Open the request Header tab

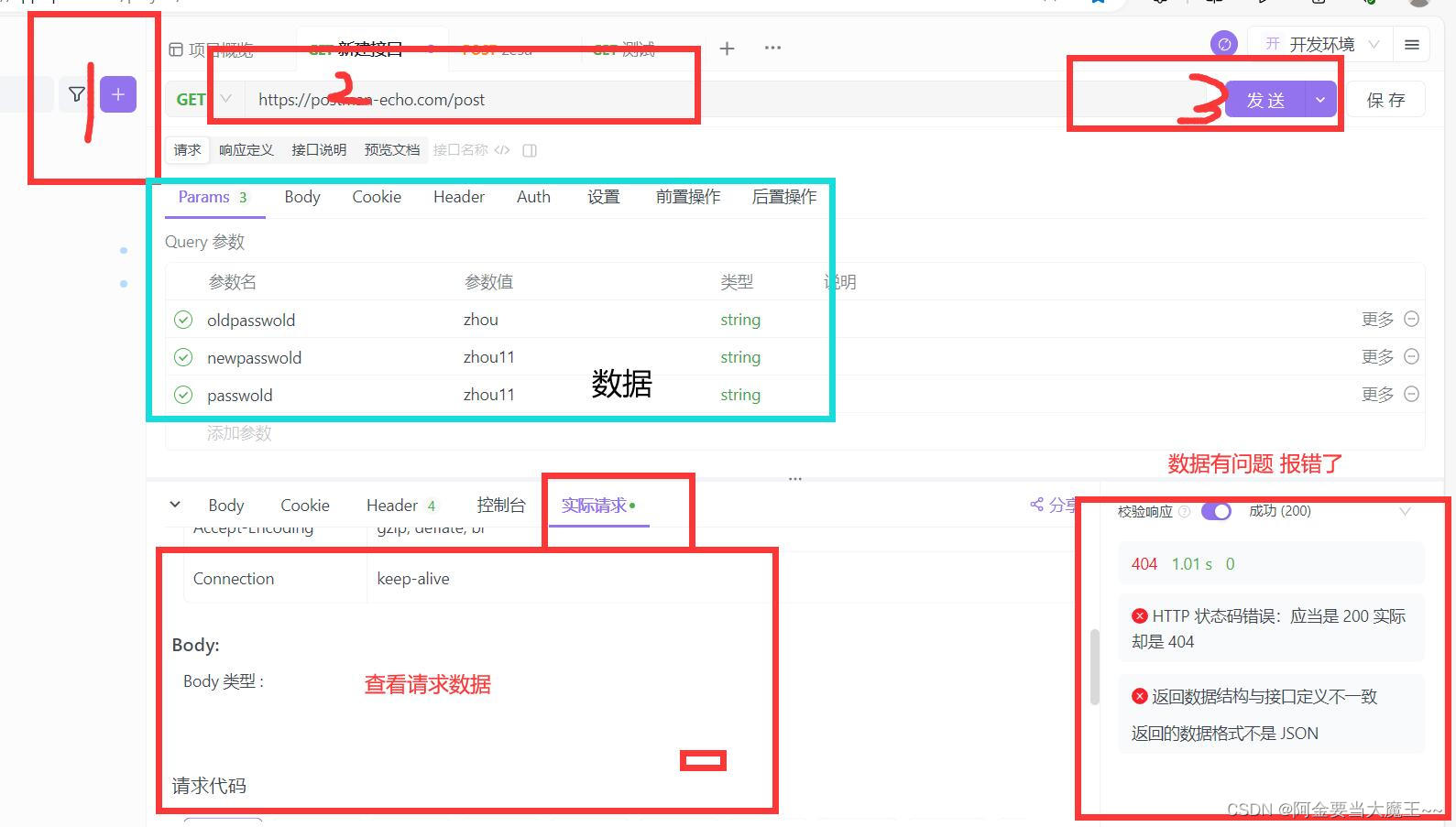459,197
